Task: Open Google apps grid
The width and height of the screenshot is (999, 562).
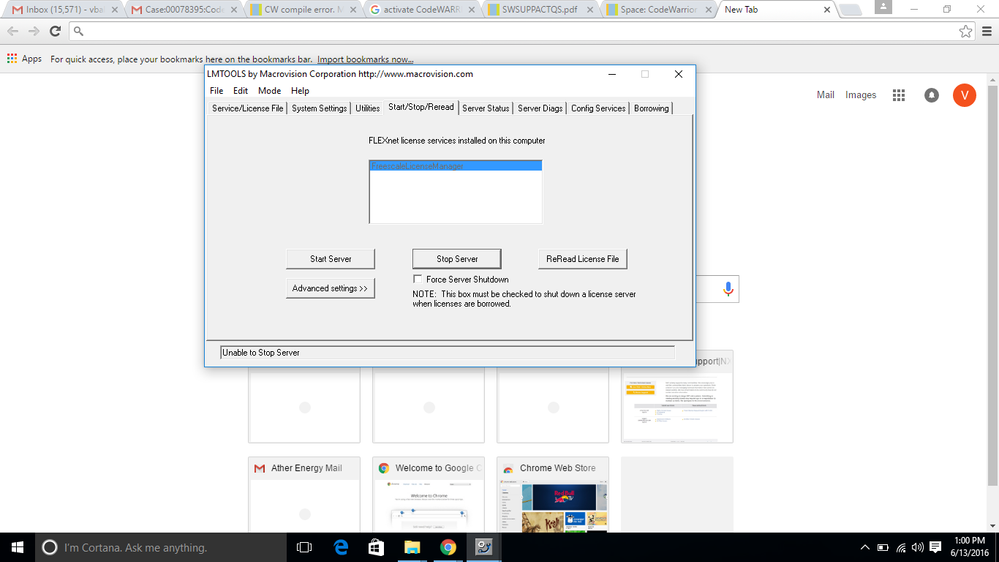Action: 898,95
